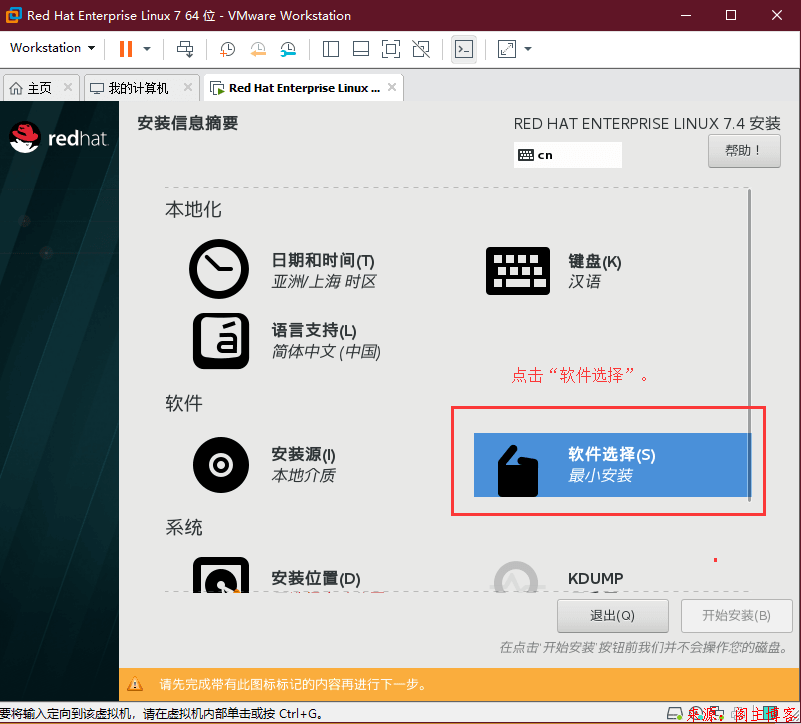This screenshot has height=724, width=801.
Task: Click the 亚洲/上海 时区 text
Action: tap(324, 282)
